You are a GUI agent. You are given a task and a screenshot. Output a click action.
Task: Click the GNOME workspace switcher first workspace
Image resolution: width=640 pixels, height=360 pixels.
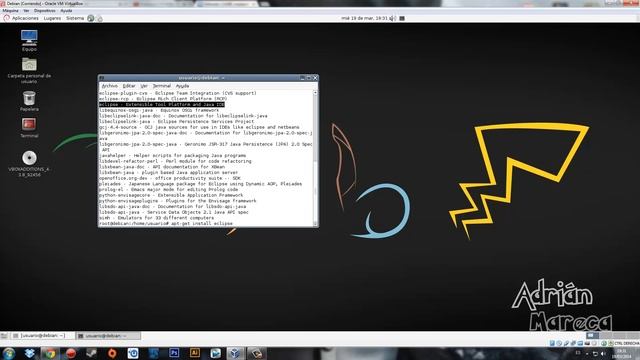click(x=592, y=336)
